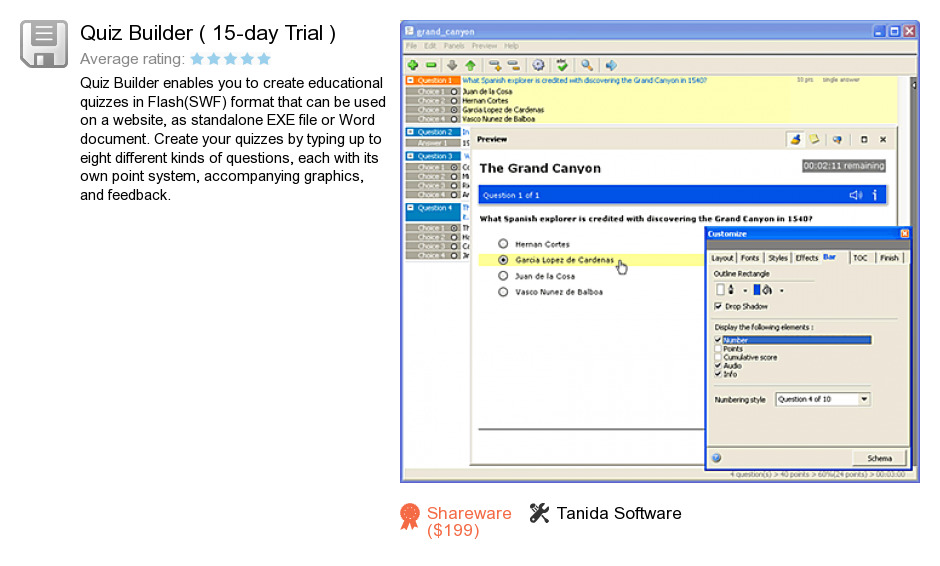
Task: Switch to the TOC tab
Action: point(860,258)
